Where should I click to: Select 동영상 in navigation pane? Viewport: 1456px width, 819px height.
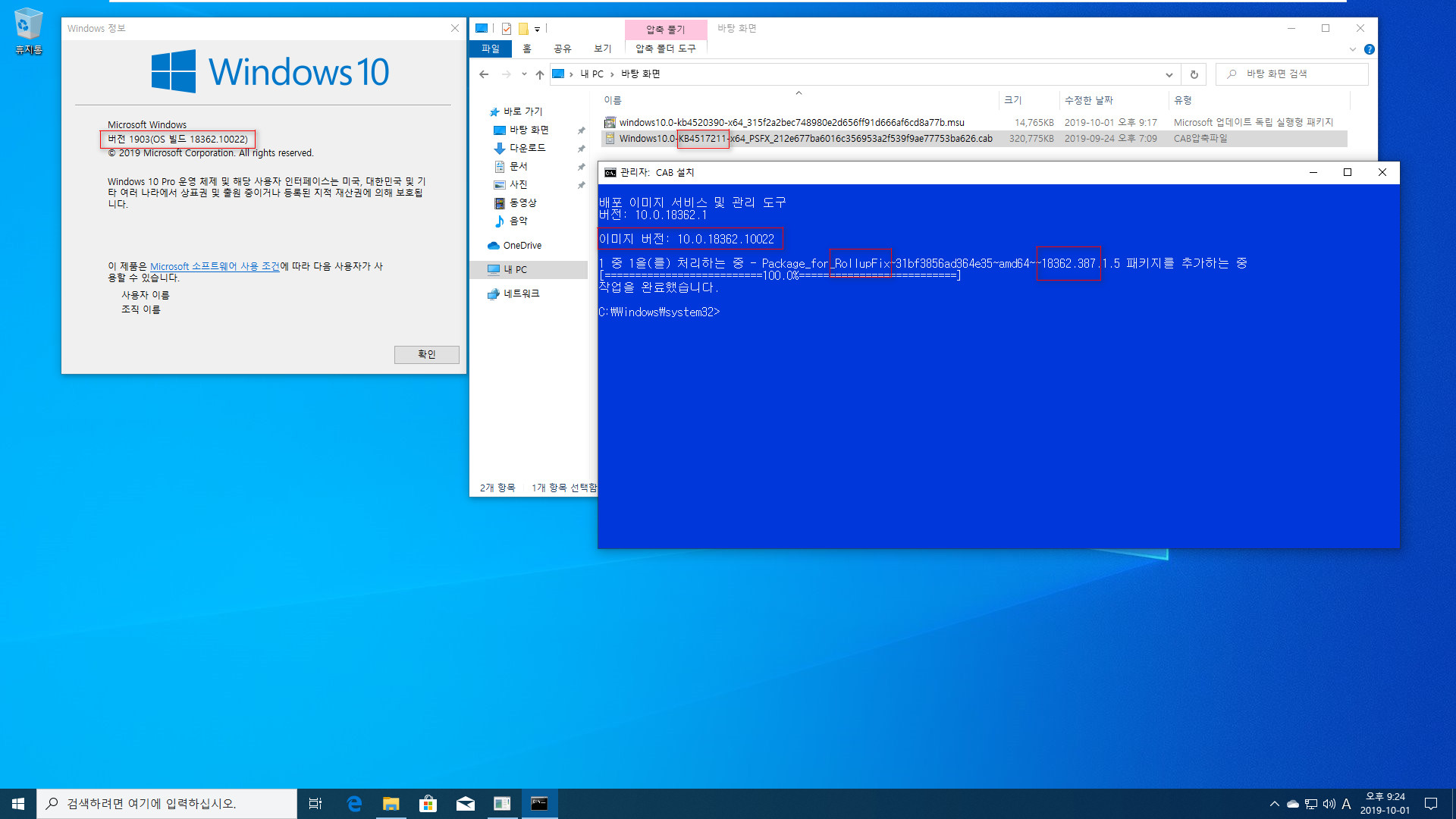click(x=522, y=202)
